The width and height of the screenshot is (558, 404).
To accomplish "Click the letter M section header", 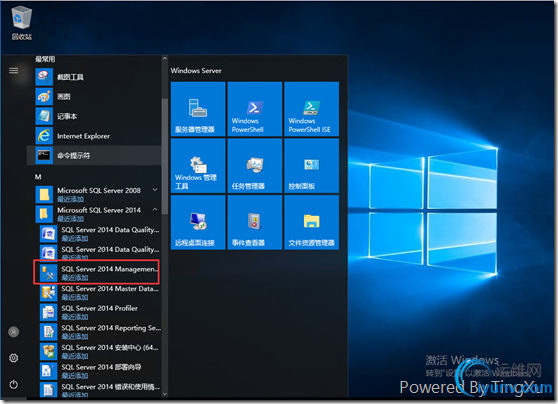I will tap(38, 177).
